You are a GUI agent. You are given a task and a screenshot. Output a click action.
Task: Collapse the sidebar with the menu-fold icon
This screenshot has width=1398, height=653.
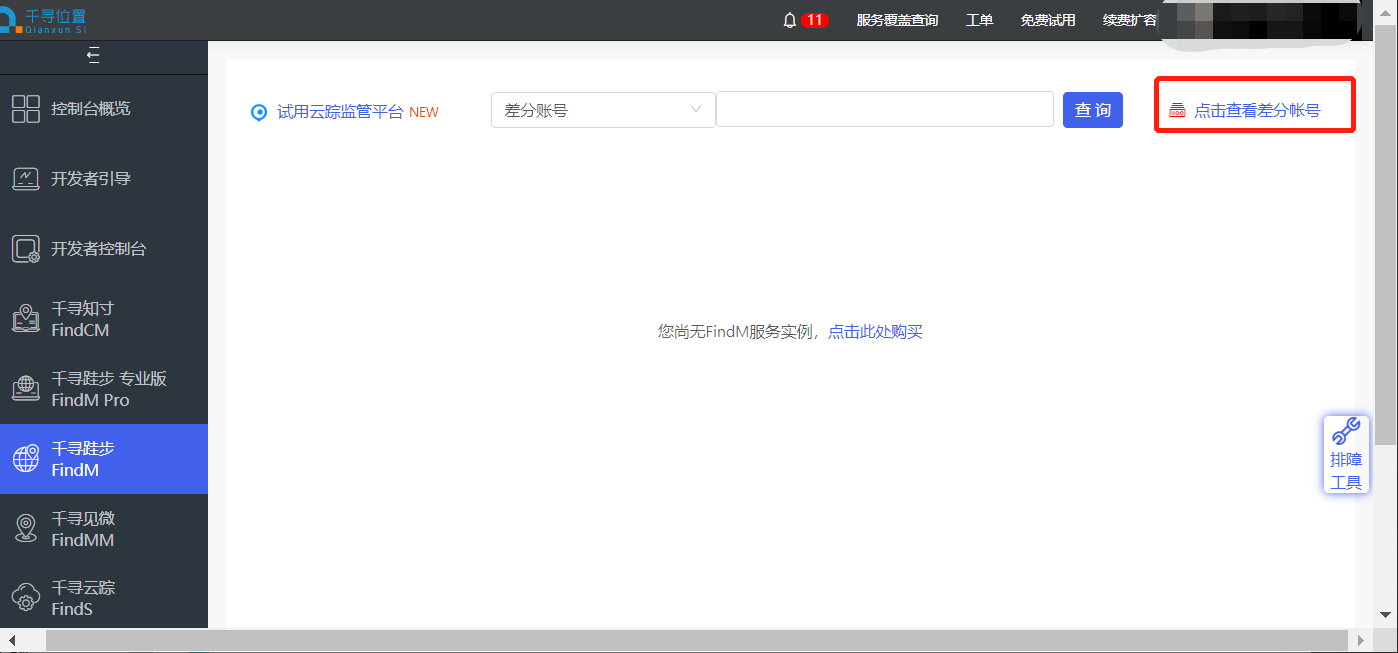[93, 56]
